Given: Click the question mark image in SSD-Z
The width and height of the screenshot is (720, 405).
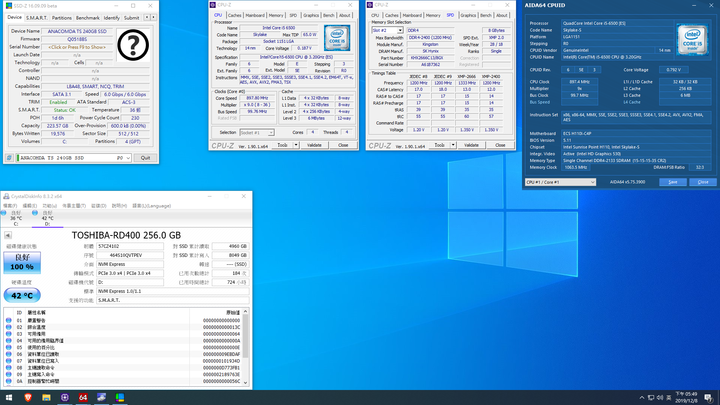Looking at the screenshot, I should 133,45.
